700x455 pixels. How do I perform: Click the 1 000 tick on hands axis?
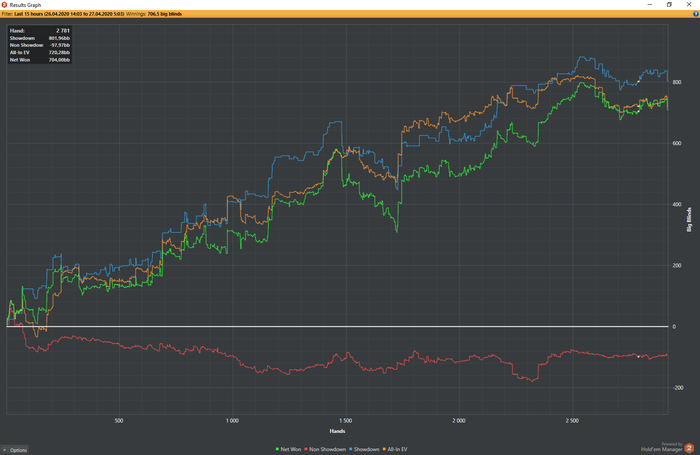[232, 421]
